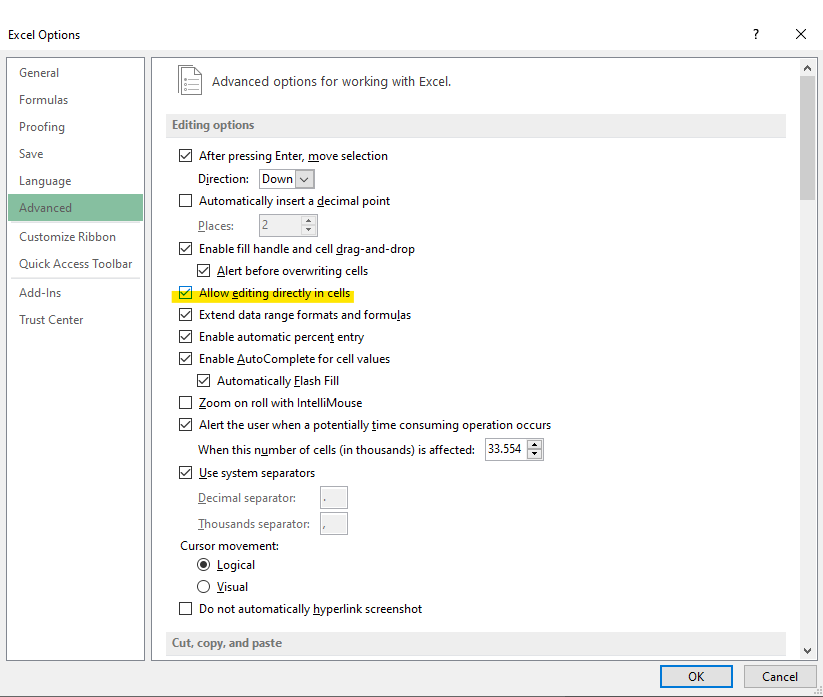Decrease thousands of cells with down arrow
Viewport: 823px width, 697px height.
[x=534, y=454]
